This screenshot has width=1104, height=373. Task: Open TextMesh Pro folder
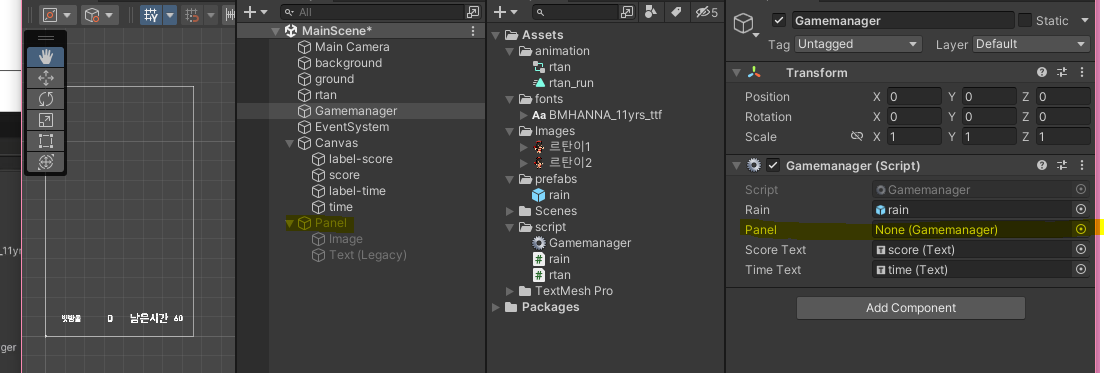coord(574,291)
